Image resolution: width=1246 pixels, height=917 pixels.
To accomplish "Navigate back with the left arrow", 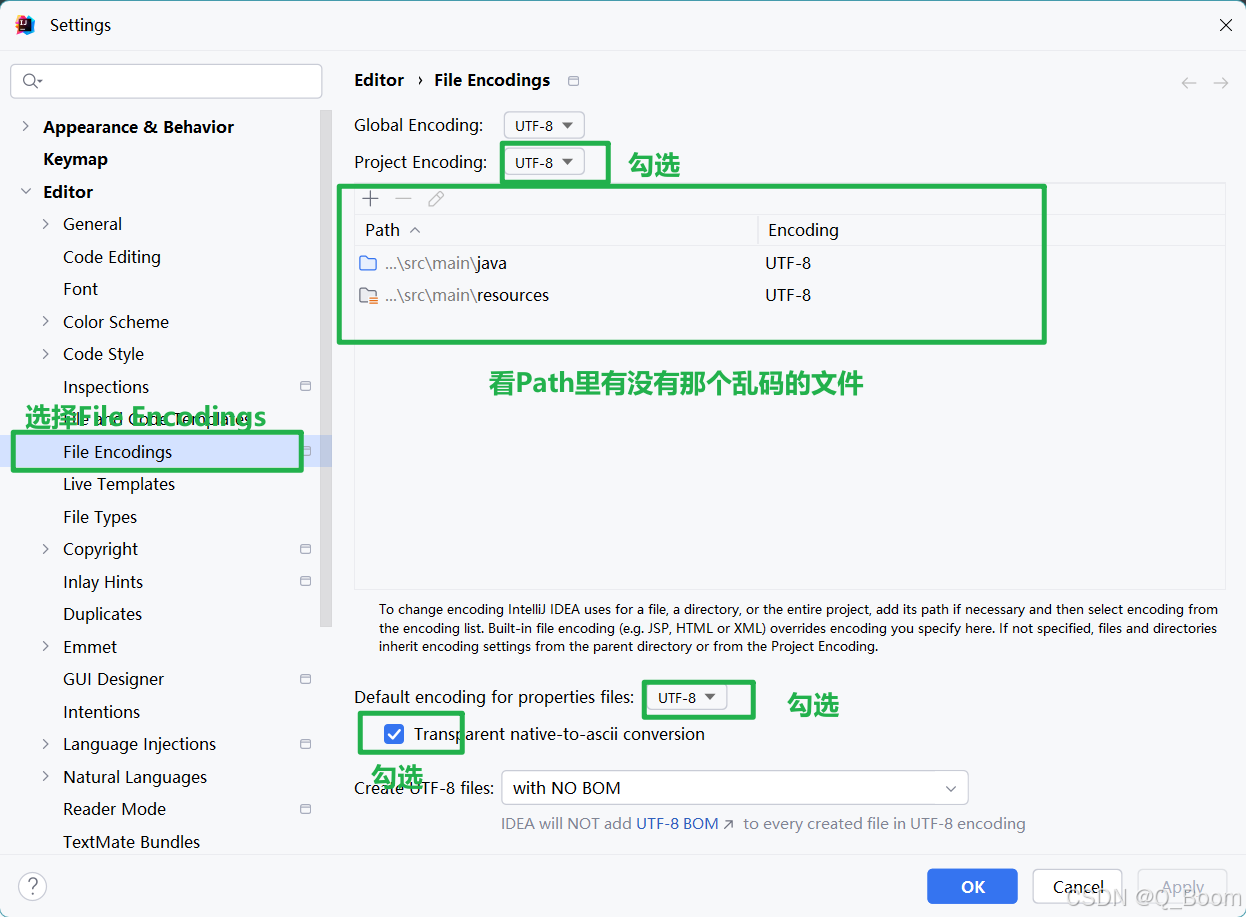I will [1188, 83].
